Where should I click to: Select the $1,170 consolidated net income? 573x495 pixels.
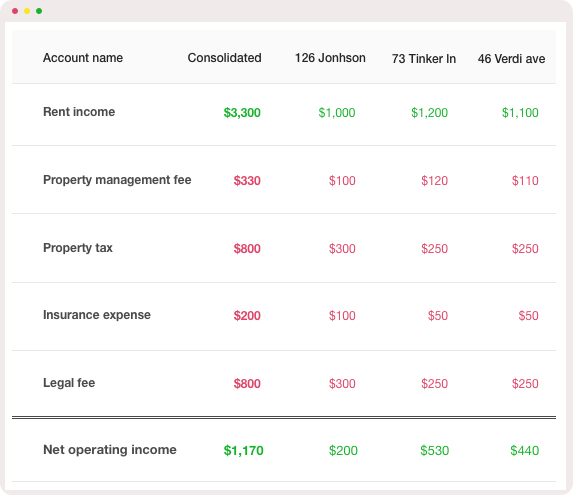tap(243, 451)
